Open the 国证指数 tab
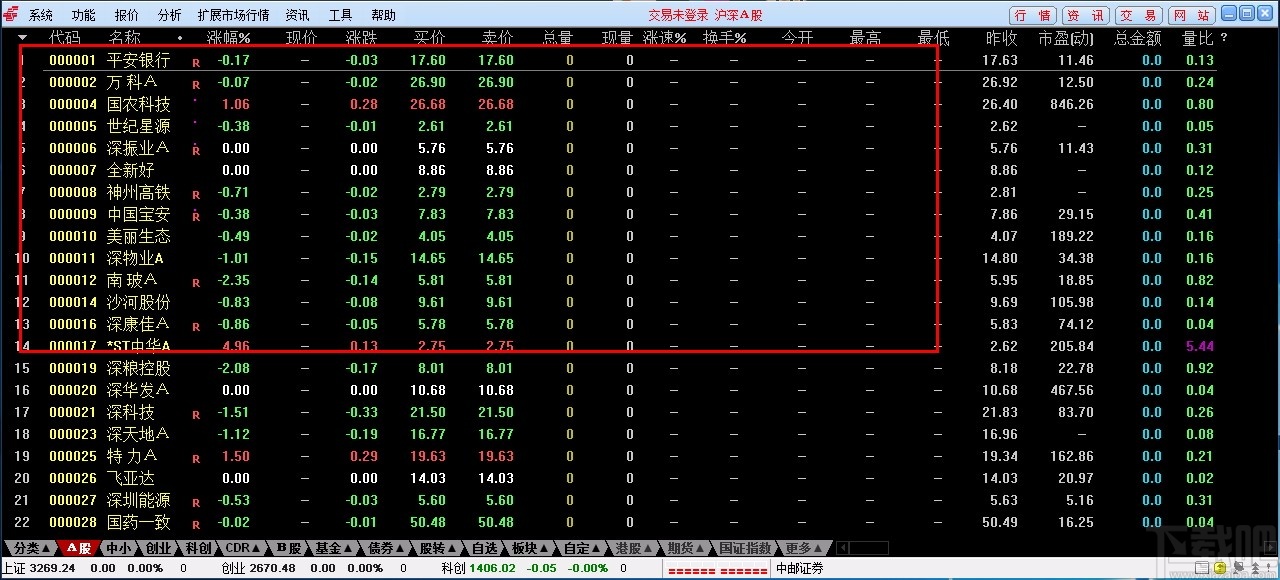The height and width of the screenshot is (580, 1280). 746,548
